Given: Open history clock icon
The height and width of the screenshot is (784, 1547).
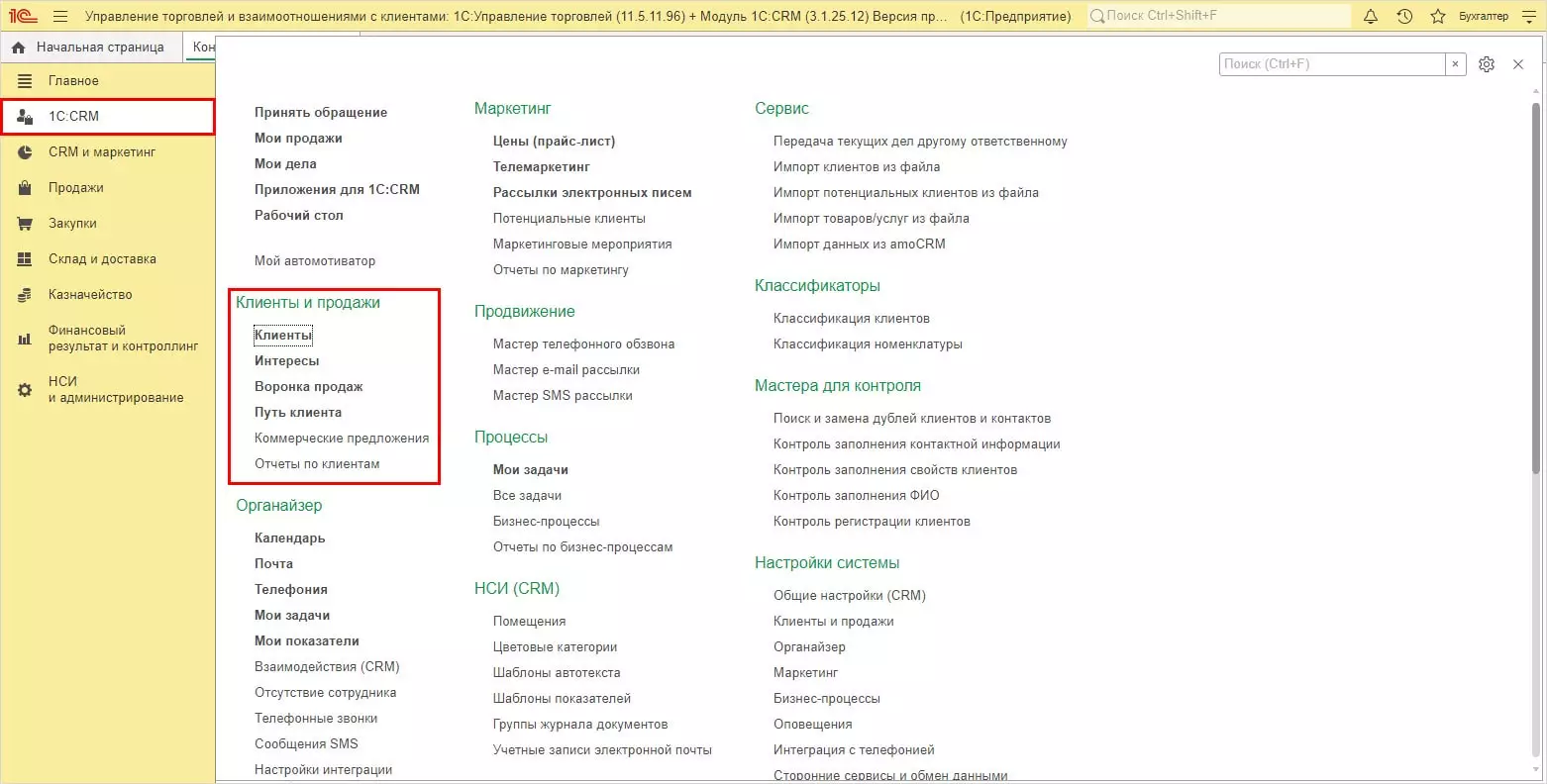Looking at the screenshot, I should pos(1404,16).
